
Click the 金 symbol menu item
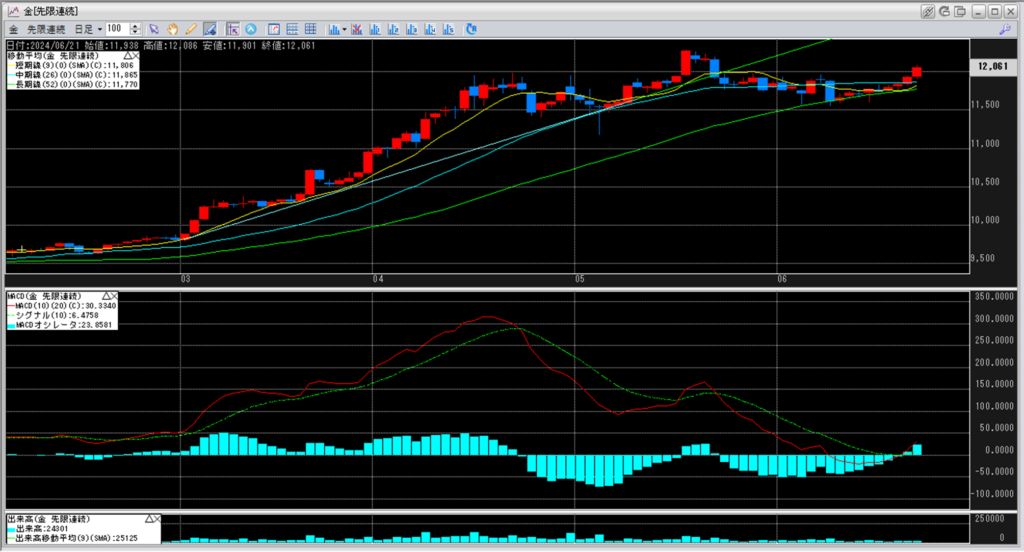pyautogui.click(x=14, y=29)
